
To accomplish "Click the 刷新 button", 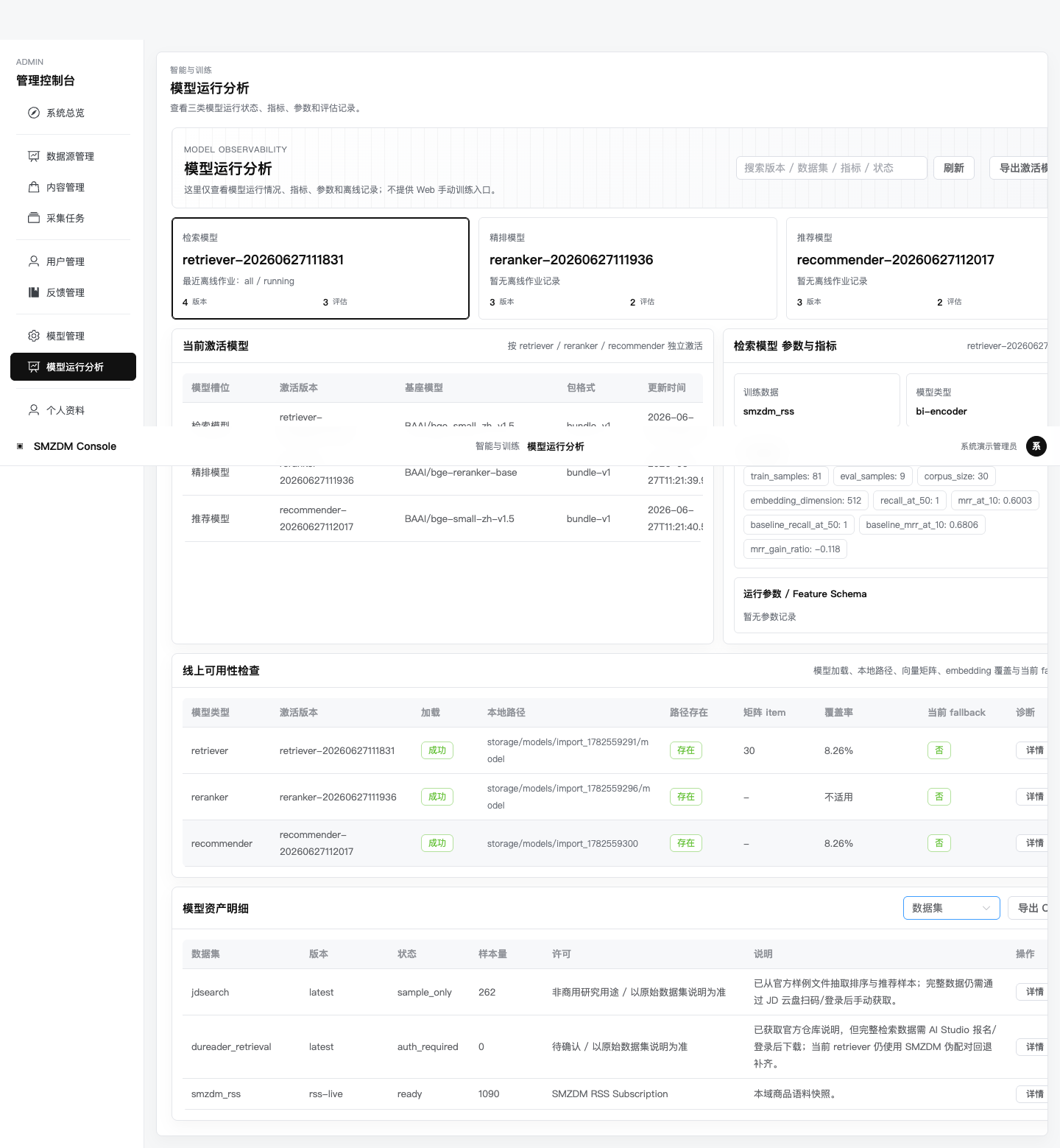I will [954, 168].
